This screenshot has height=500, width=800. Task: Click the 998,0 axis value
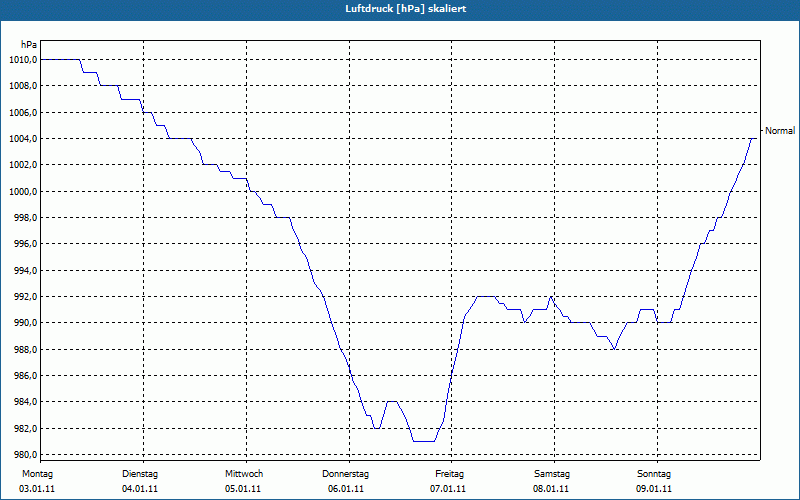coord(25,218)
